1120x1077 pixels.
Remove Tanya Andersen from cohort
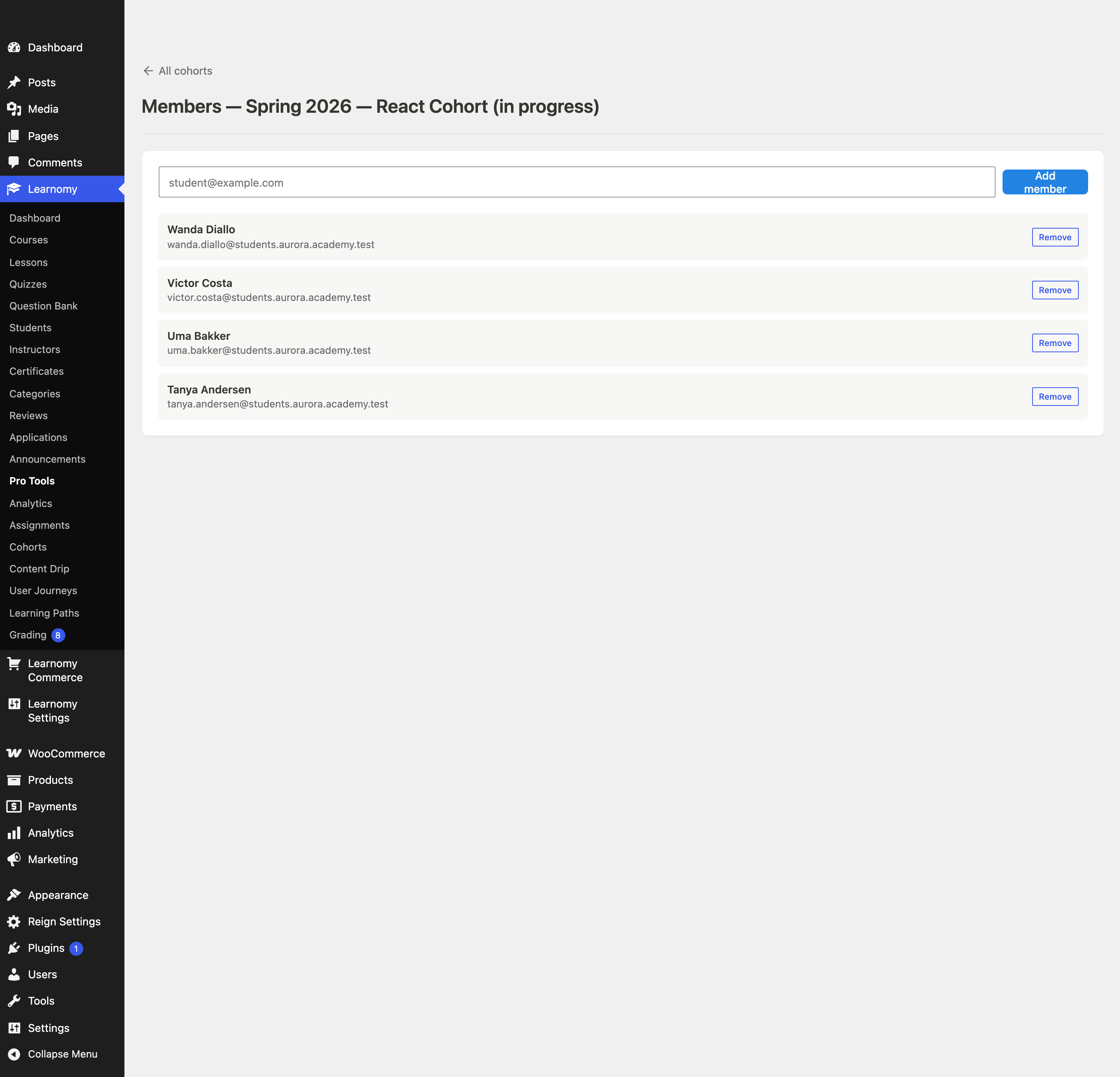pyautogui.click(x=1055, y=397)
